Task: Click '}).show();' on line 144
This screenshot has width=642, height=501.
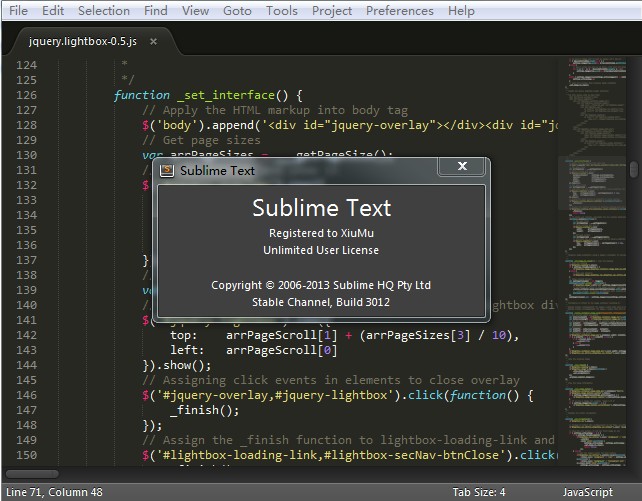Action: 177,365
